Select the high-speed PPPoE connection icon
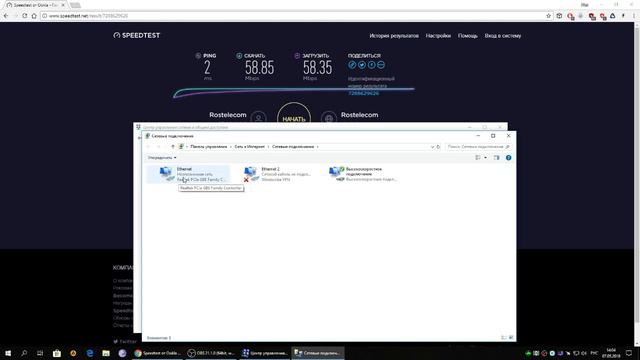This screenshot has width=640, height=360. pos(363,174)
